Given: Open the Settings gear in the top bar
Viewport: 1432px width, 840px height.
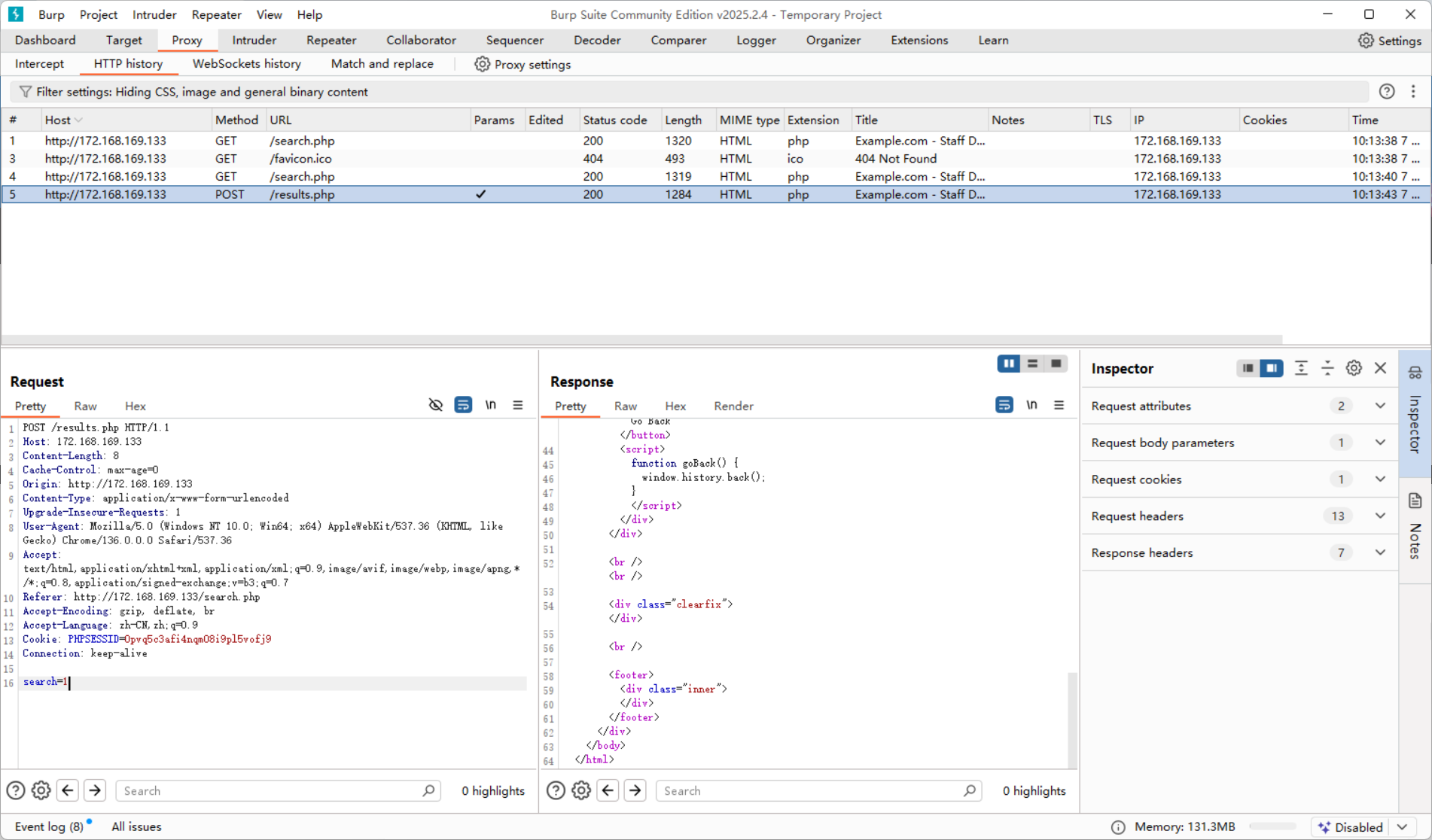Looking at the screenshot, I should coord(1389,41).
